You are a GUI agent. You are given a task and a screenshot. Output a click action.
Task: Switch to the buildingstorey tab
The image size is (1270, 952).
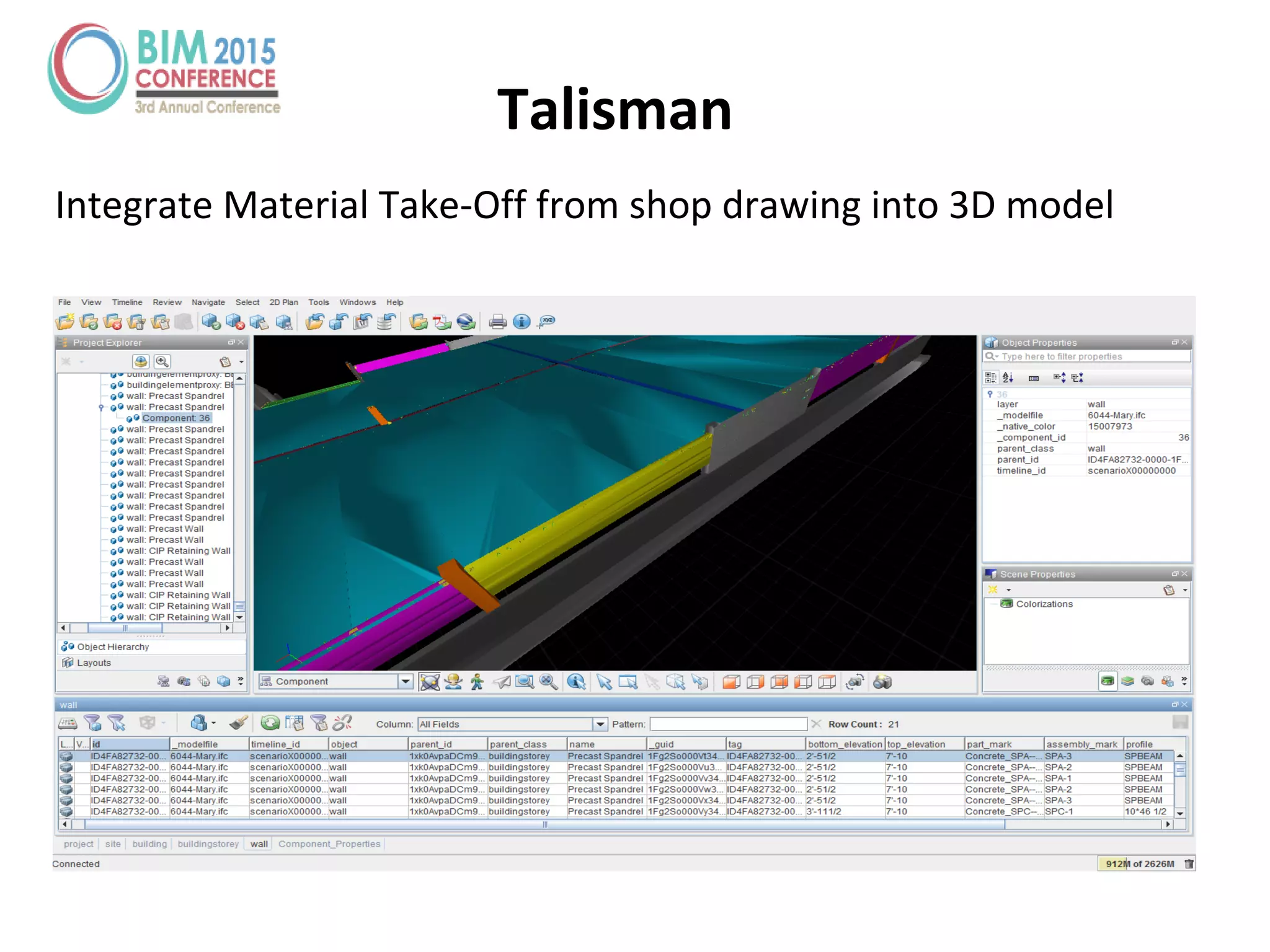coord(208,844)
